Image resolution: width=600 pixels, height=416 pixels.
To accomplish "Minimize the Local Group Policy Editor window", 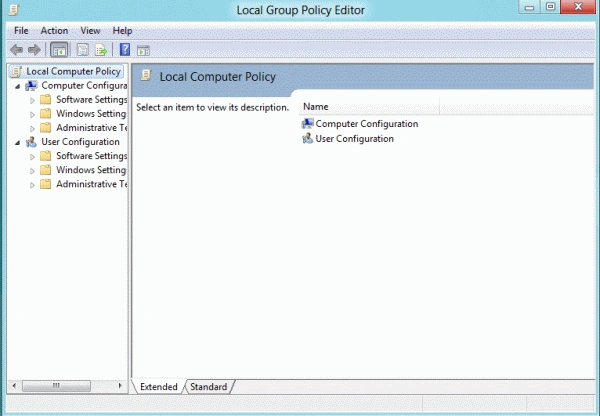I will 529,7.
